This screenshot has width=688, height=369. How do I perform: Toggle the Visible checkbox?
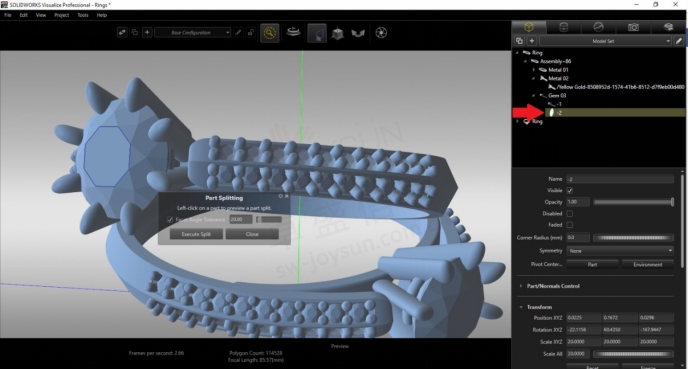point(570,190)
